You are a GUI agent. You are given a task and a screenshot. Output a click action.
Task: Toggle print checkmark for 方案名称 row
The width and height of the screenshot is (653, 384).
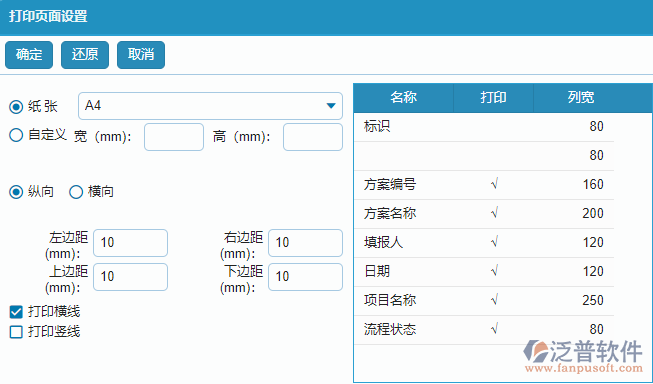point(494,214)
